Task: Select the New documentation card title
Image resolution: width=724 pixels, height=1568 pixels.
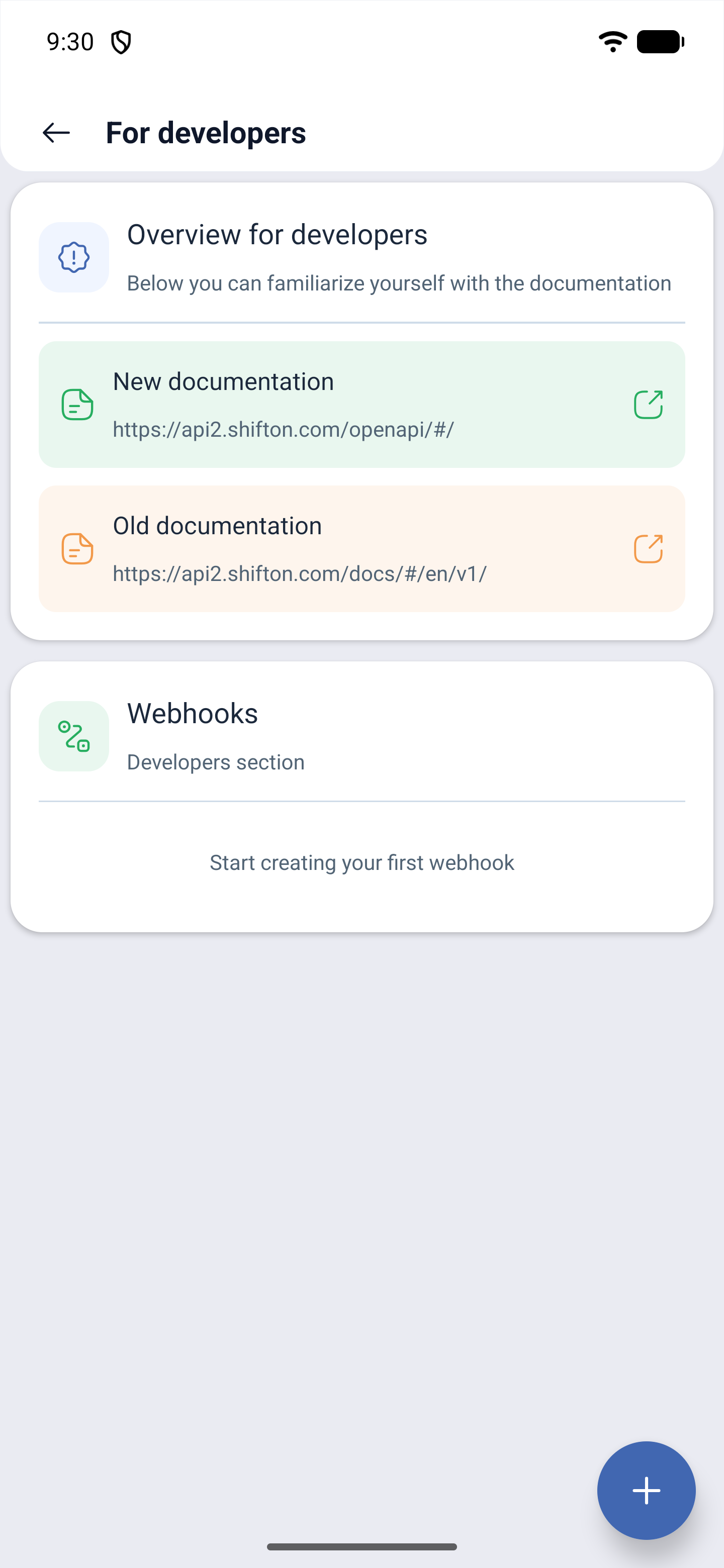Action: 223,381
